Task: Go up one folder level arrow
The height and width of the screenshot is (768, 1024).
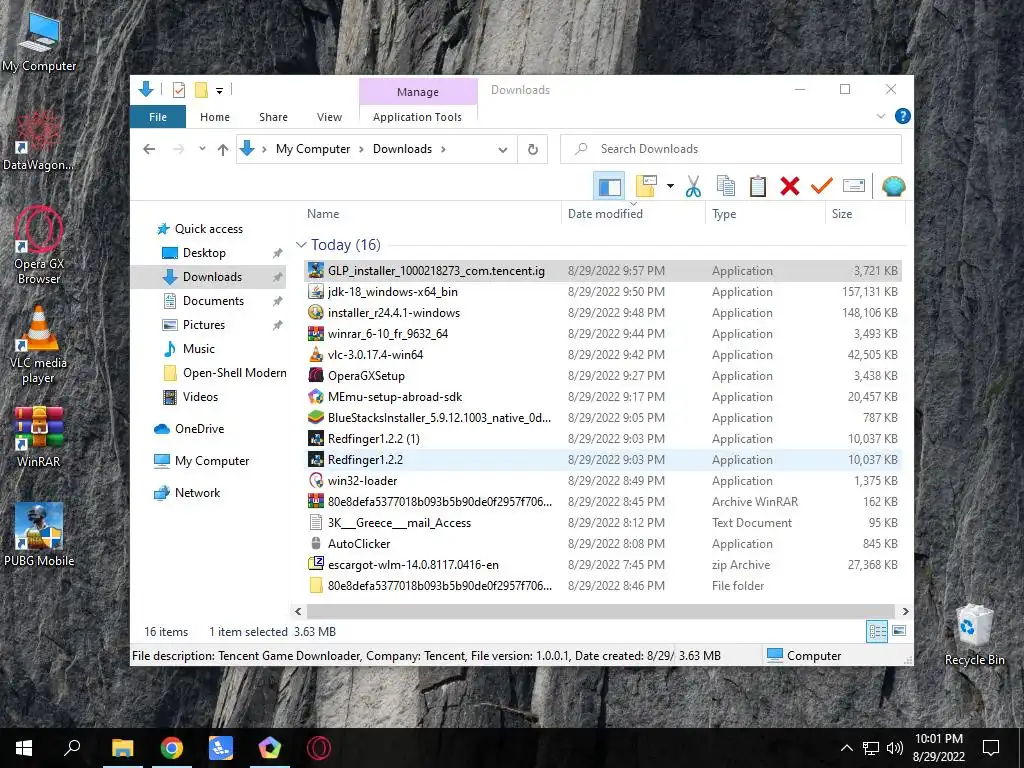Action: 223,150
